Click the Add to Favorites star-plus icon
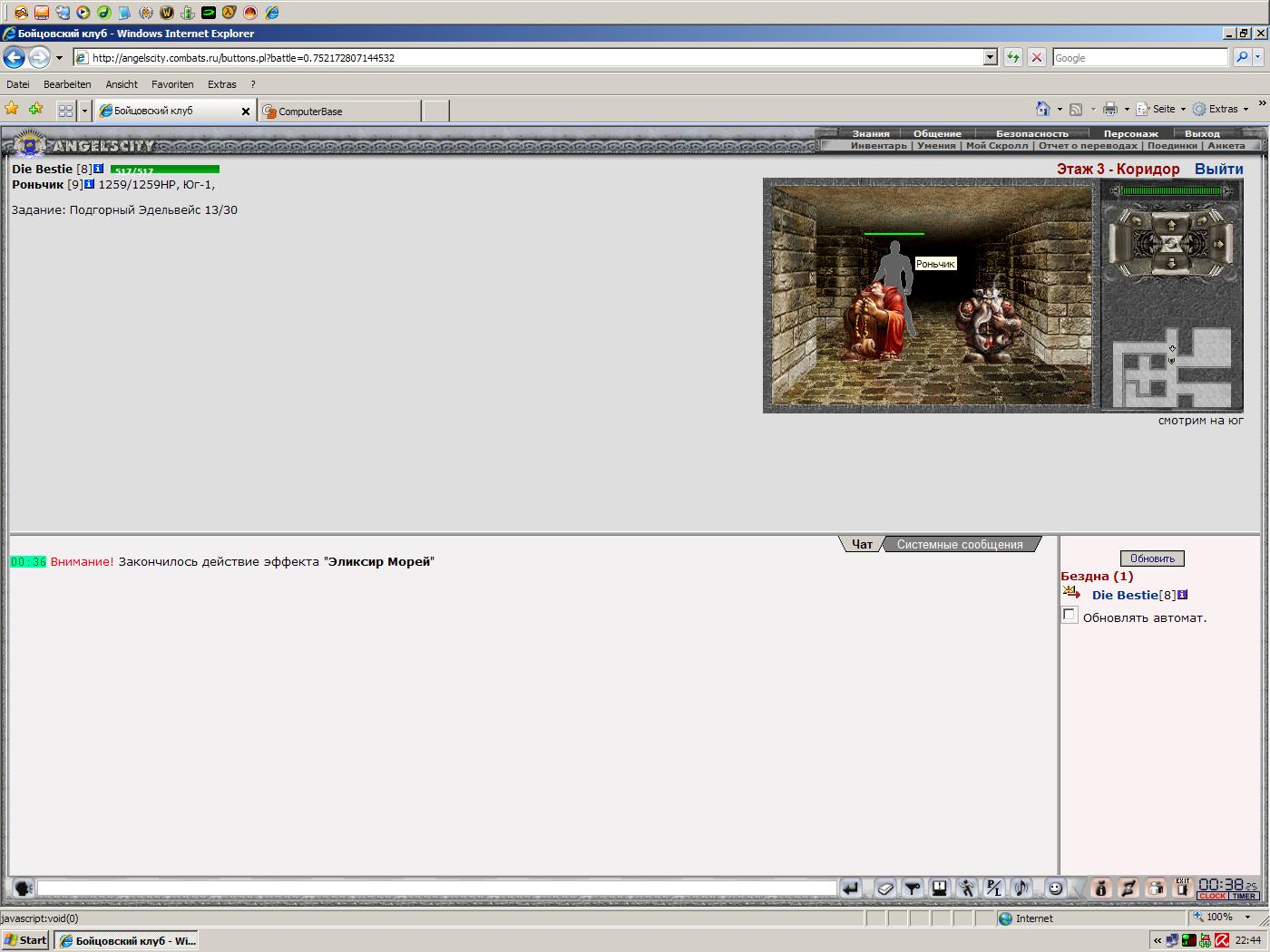Image resolution: width=1270 pixels, height=952 pixels. (35, 109)
